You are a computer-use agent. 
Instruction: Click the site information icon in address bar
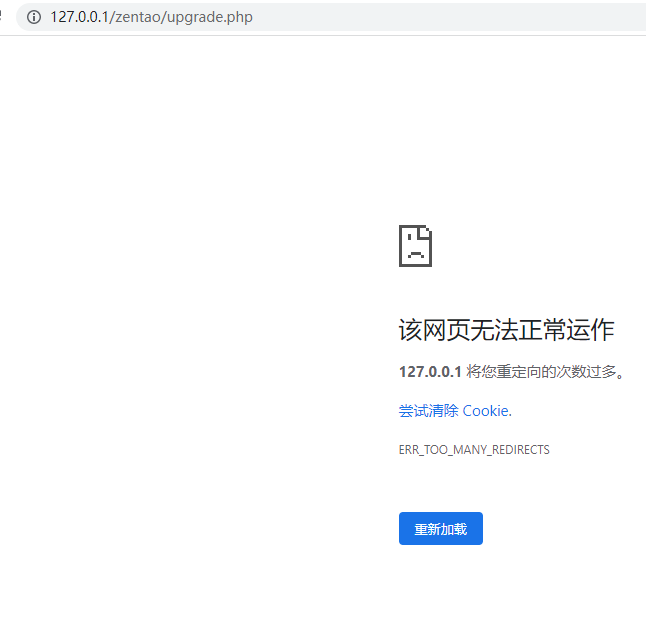point(34,17)
